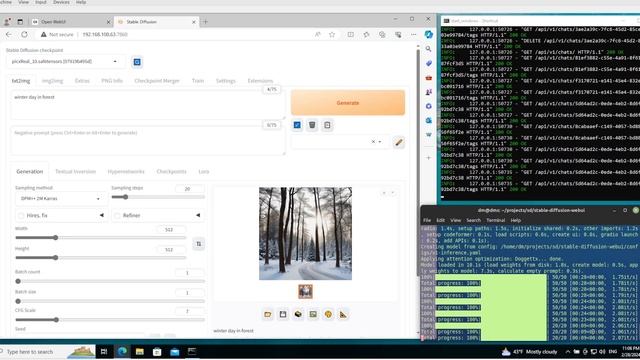This screenshot has height=360, width=640.
Task: Show hidden icons in the system tray
Action: pyautogui.click(x=567, y=351)
